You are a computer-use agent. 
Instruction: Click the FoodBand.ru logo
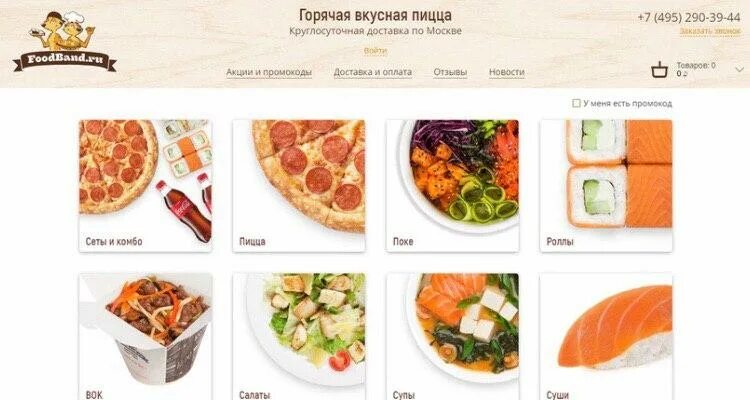[64, 42]
